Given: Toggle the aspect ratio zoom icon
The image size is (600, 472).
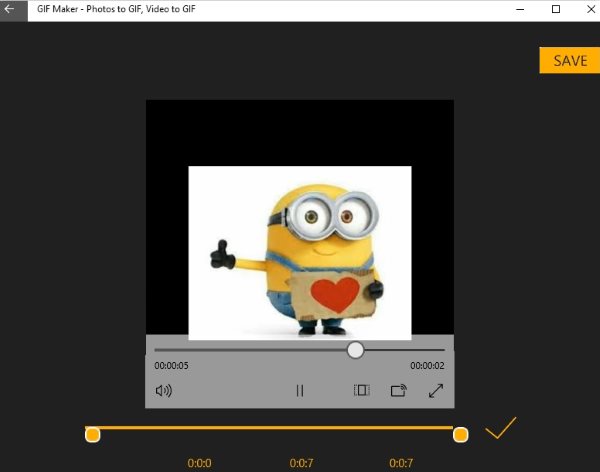Looking at the screenshot, I should (362, 391).
